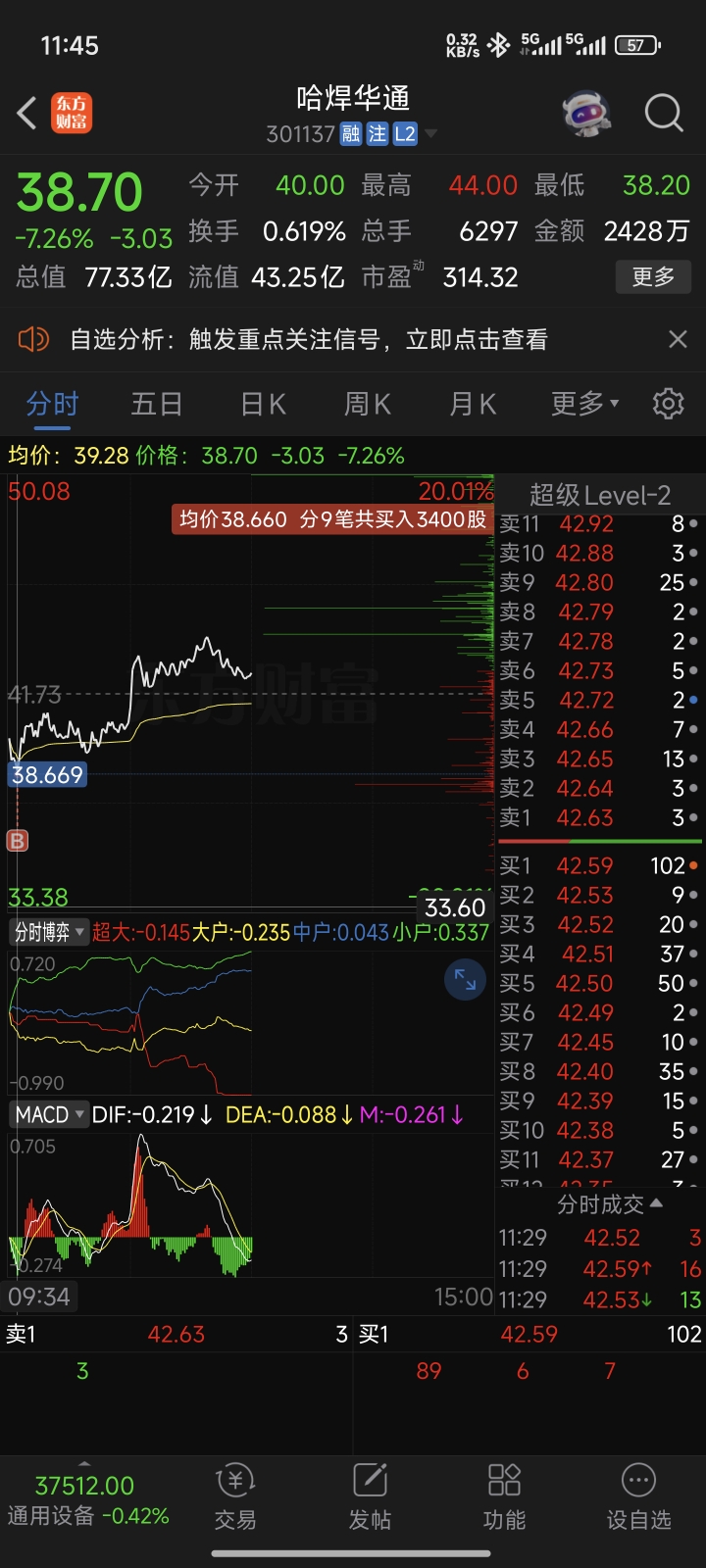Tap 更多 button beside 市盈 value

[x=653, y=277]
